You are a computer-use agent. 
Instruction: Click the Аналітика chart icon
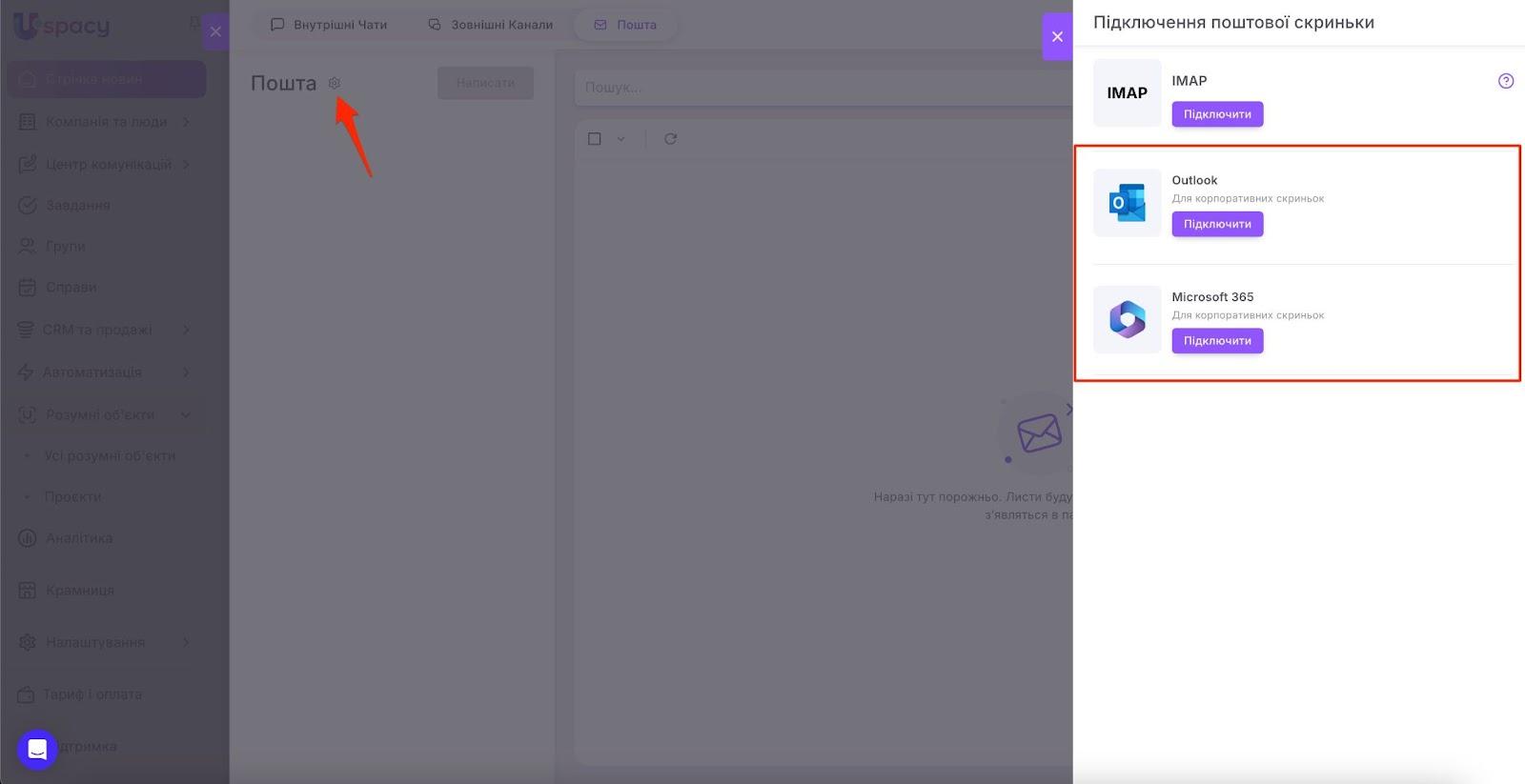tap(27, 538)
